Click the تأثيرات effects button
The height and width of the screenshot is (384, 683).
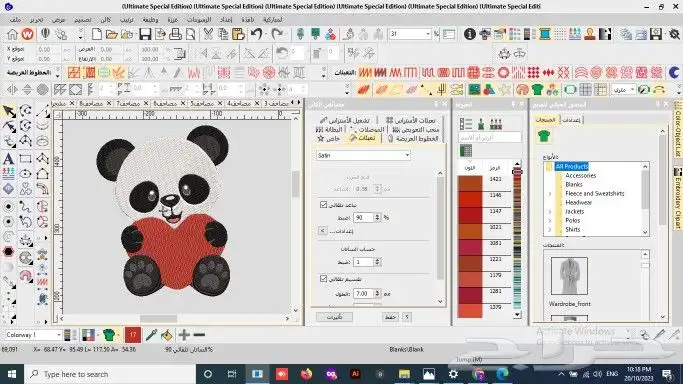(335, 317)
